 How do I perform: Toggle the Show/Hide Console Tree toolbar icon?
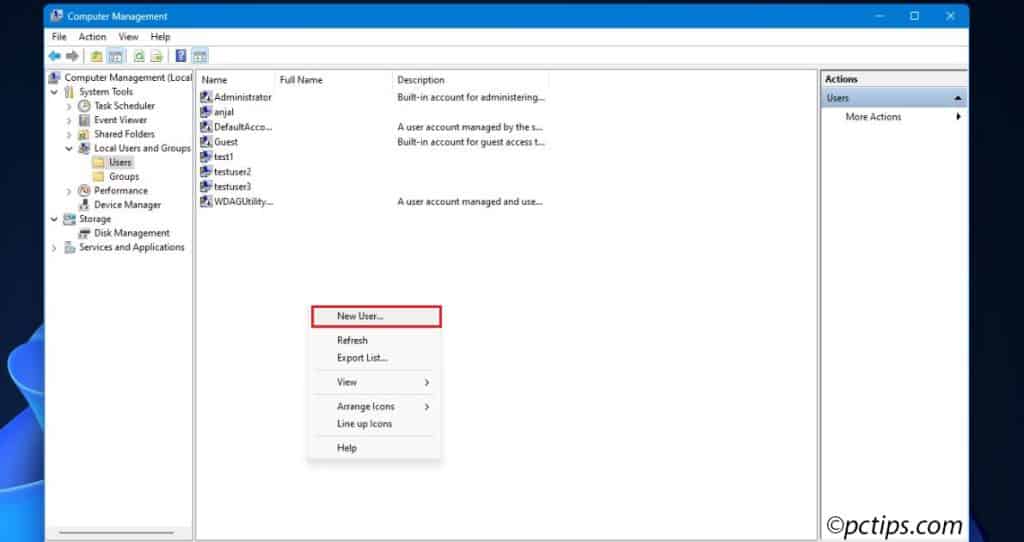point(115,56)
